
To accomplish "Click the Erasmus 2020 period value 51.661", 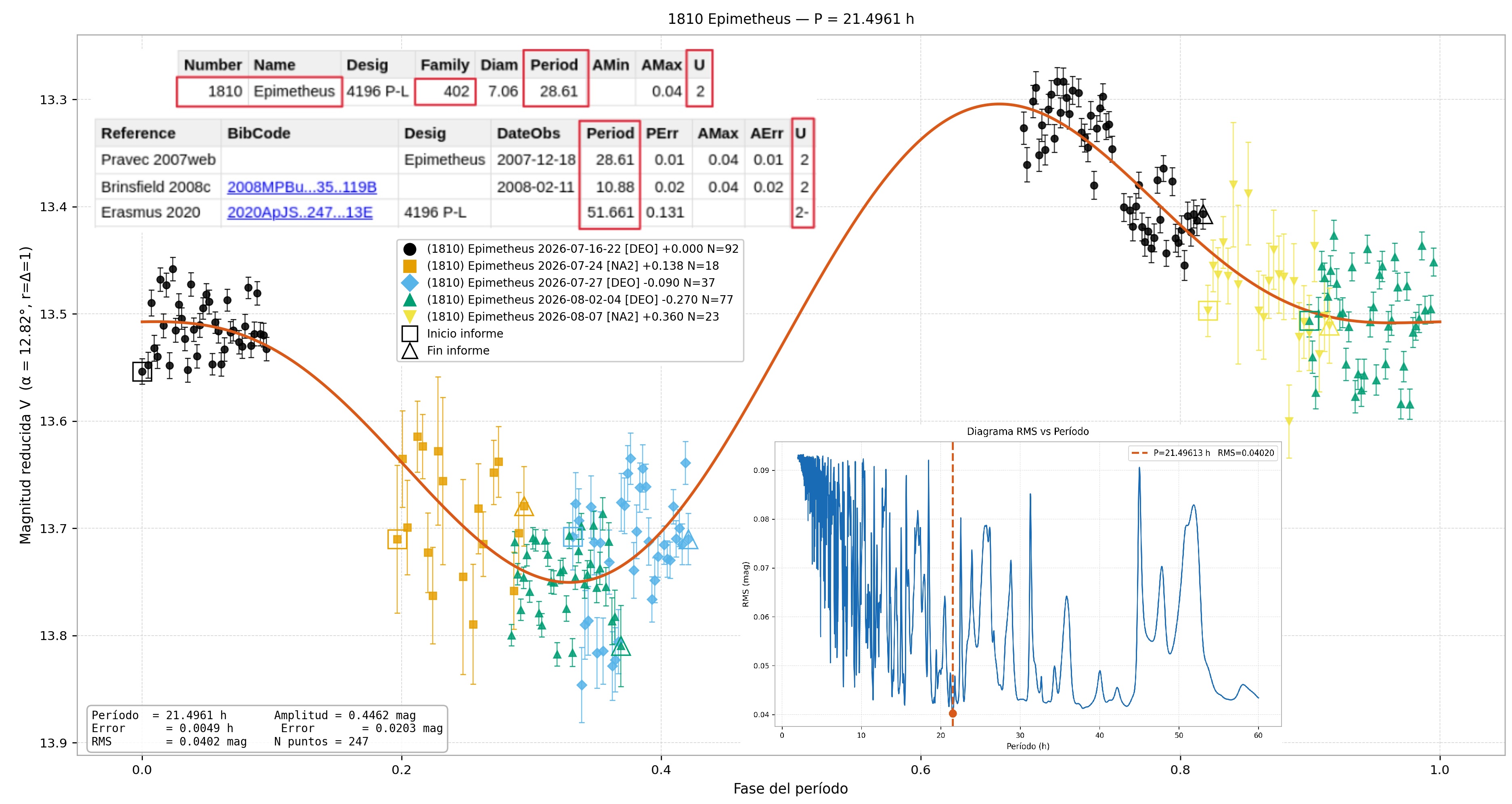I will click(x=610, y=212).
